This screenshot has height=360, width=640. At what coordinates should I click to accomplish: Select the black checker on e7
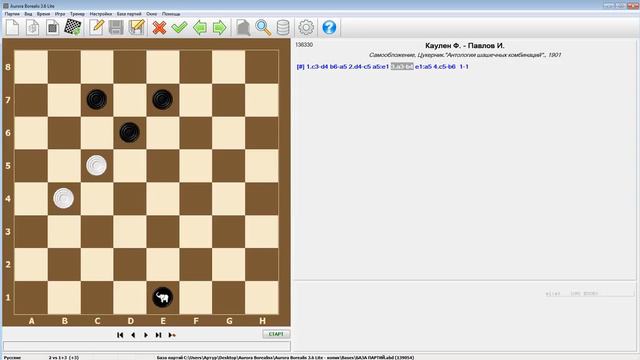pos(162,100)
